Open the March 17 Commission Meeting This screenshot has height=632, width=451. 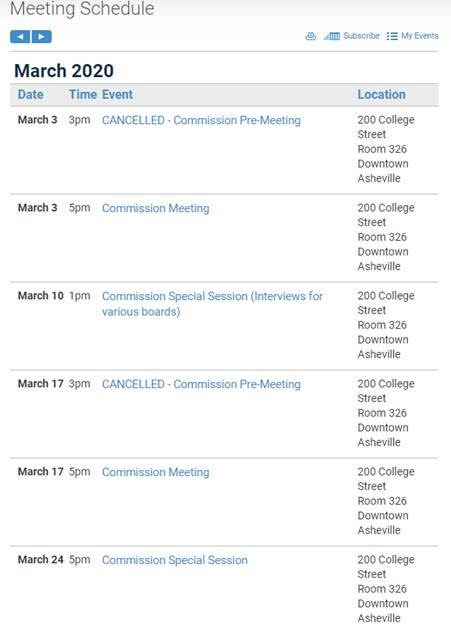click(x=156, y=472)
